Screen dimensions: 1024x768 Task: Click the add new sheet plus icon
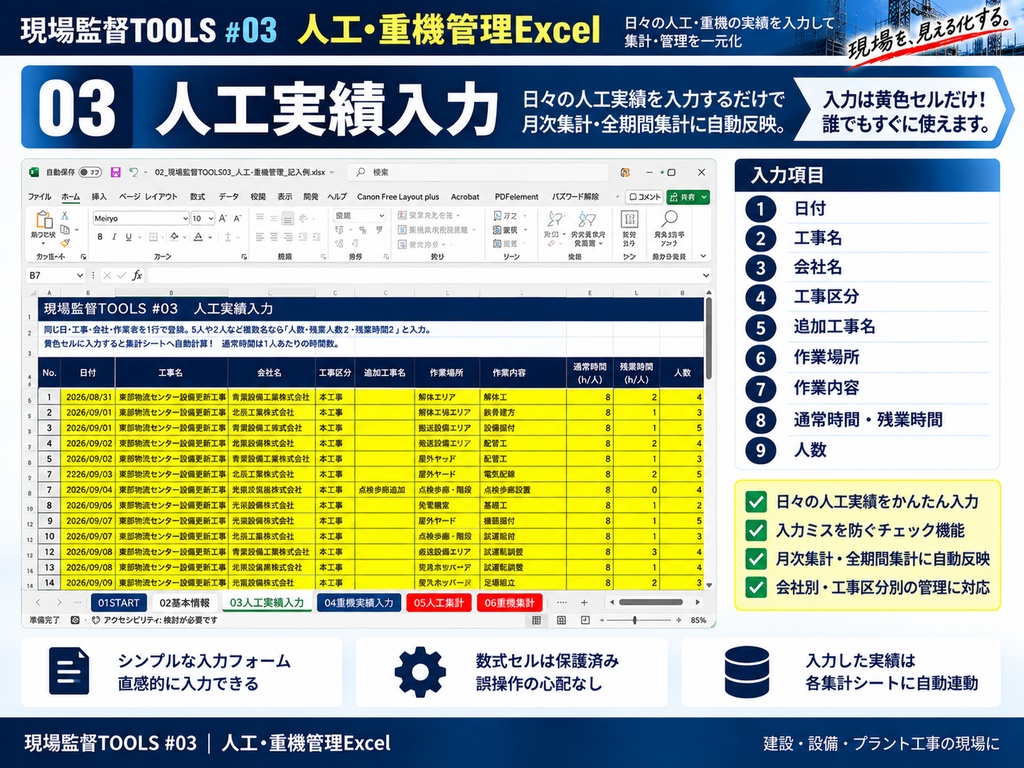pyautogui.click(x=584, y=603)
